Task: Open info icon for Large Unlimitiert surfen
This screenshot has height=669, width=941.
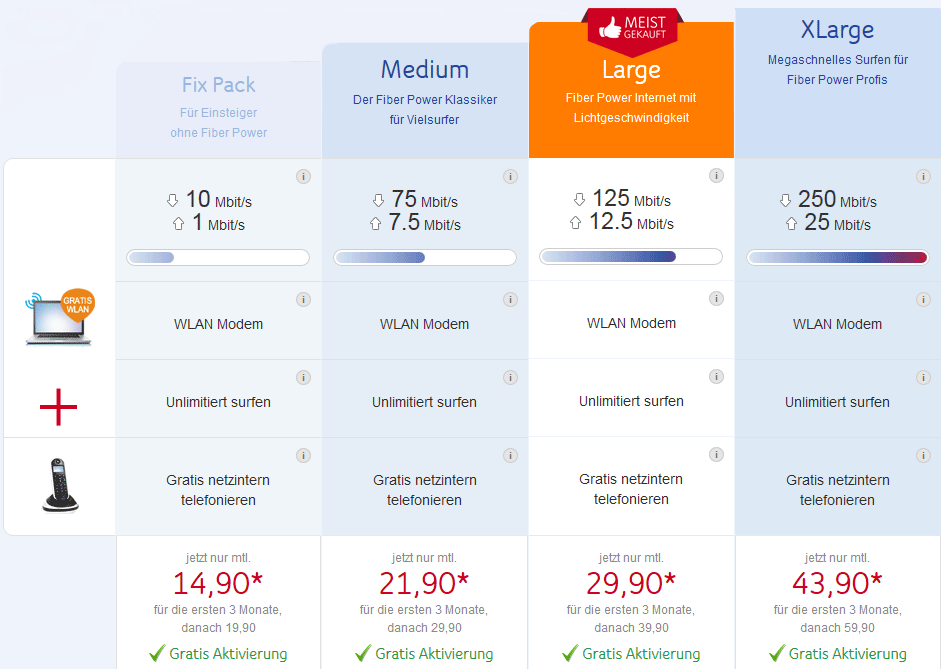Action: click(x=716, y=376)
